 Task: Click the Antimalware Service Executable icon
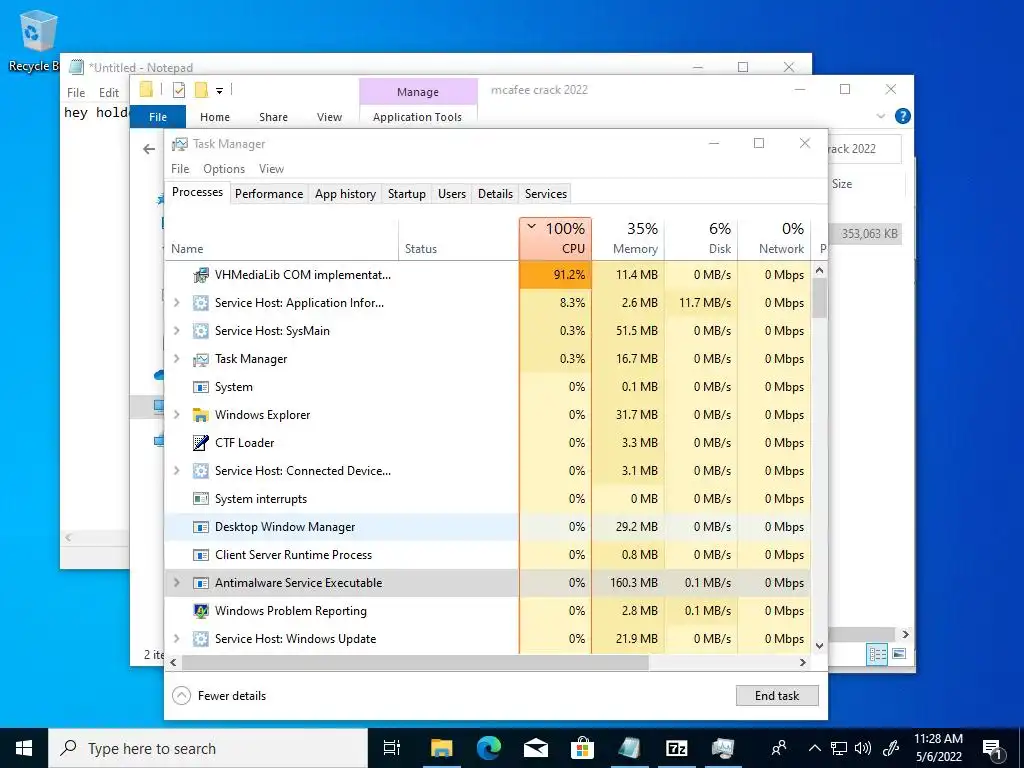200,583
